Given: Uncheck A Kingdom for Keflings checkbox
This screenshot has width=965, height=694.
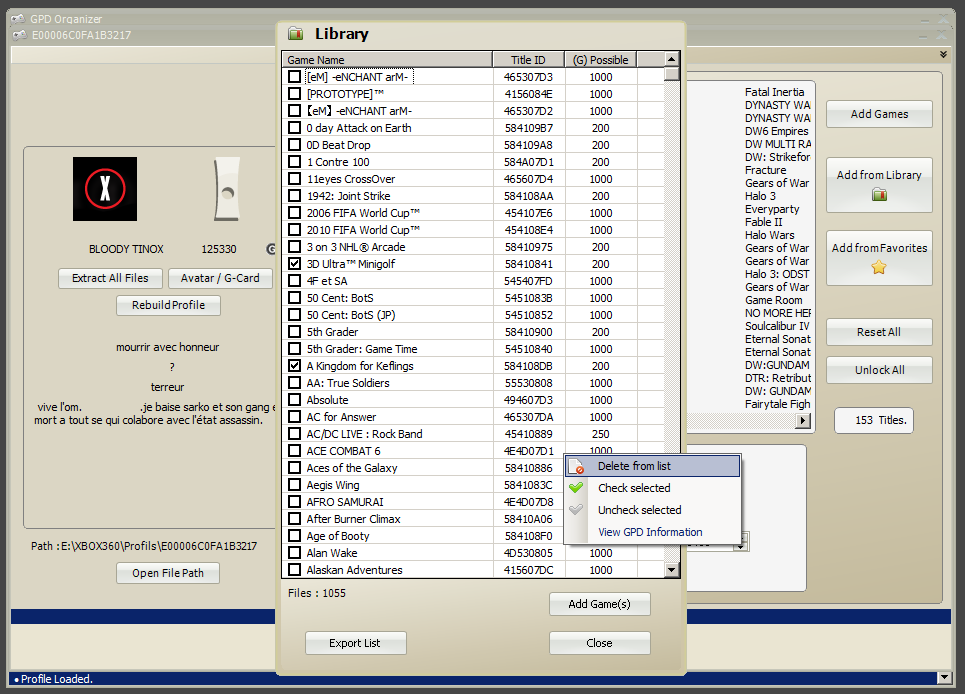Looking at the screenshot, I should pyautogui.click(x=295, y=366).
